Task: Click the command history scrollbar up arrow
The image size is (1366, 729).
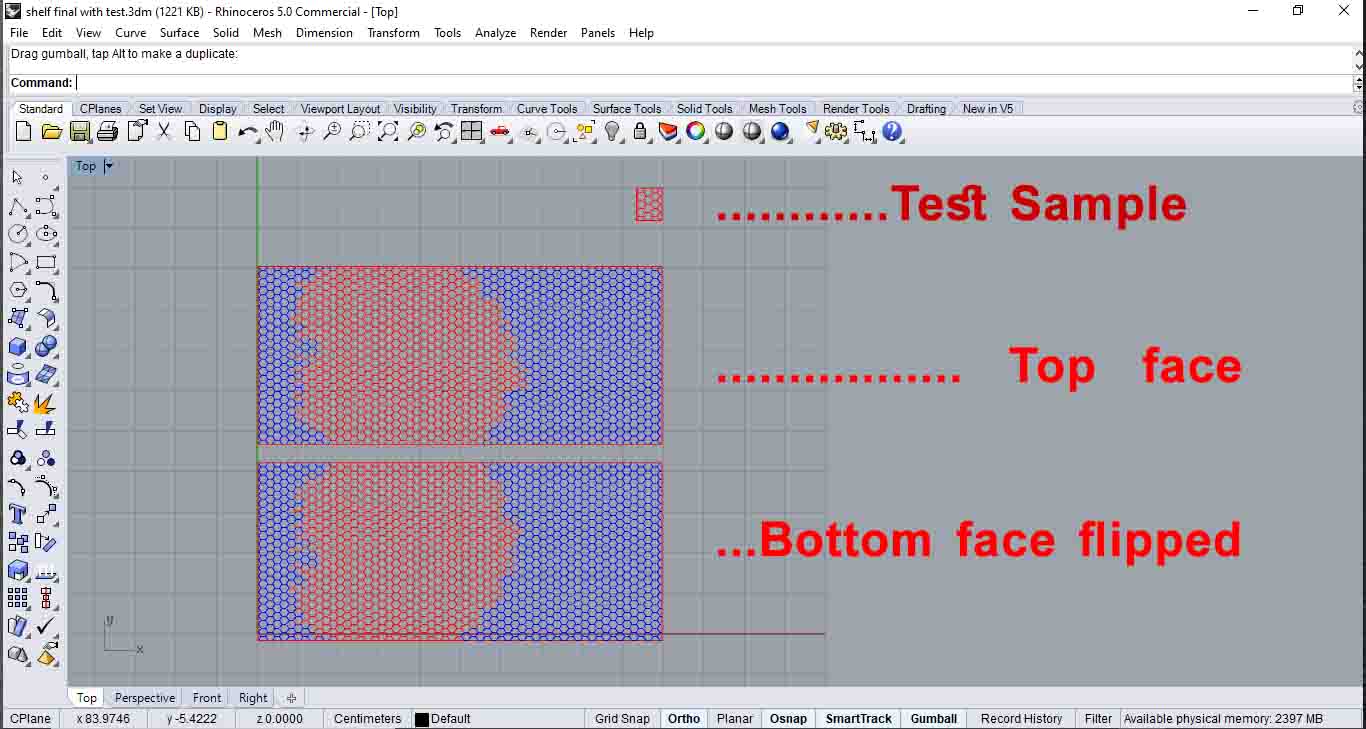Action: tap(1359, 51)
